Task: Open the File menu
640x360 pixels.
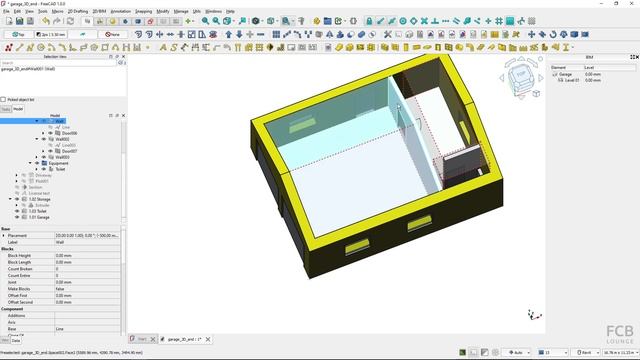Action: tap(6, 11)
